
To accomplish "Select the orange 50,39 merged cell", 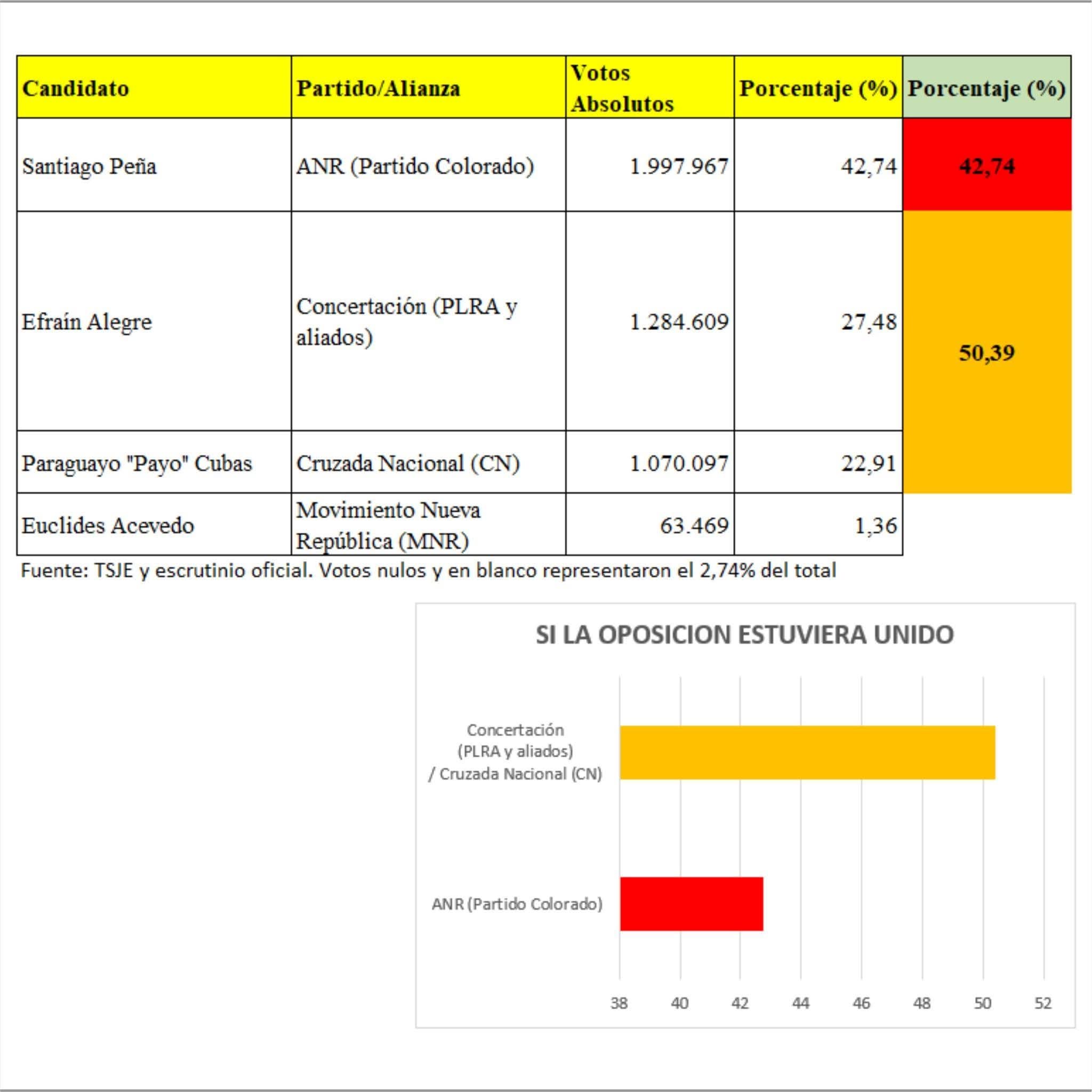I will coord(986,352).
